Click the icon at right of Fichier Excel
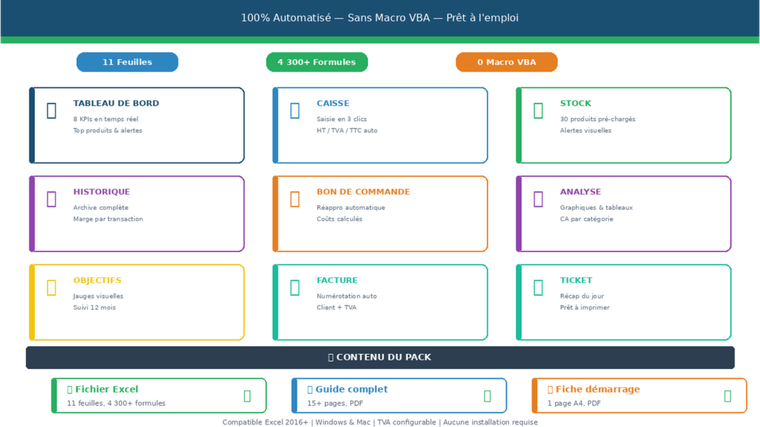 pos(247,396)
